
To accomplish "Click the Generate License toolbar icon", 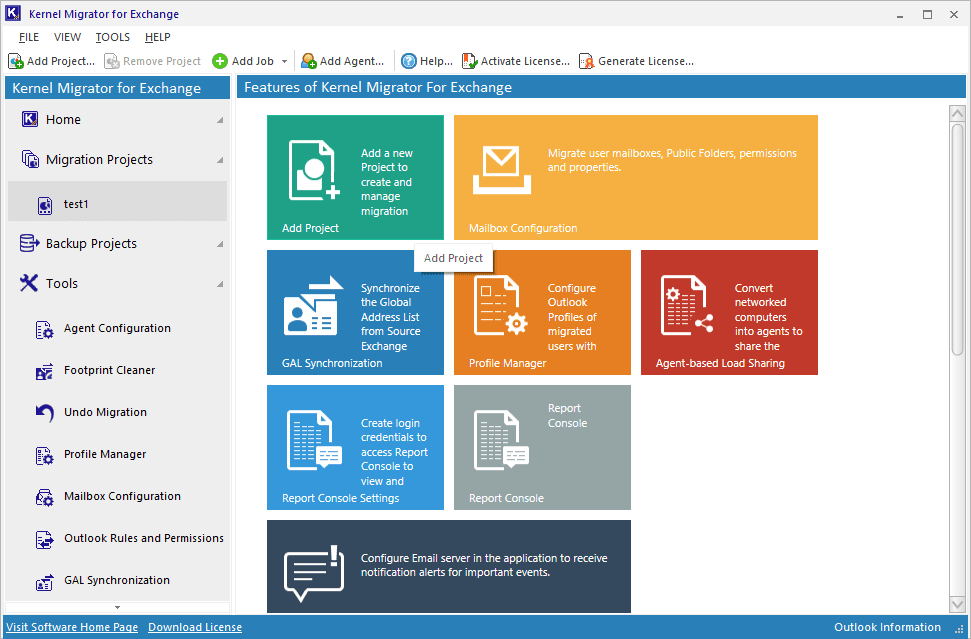I will [x=586, y=61].
